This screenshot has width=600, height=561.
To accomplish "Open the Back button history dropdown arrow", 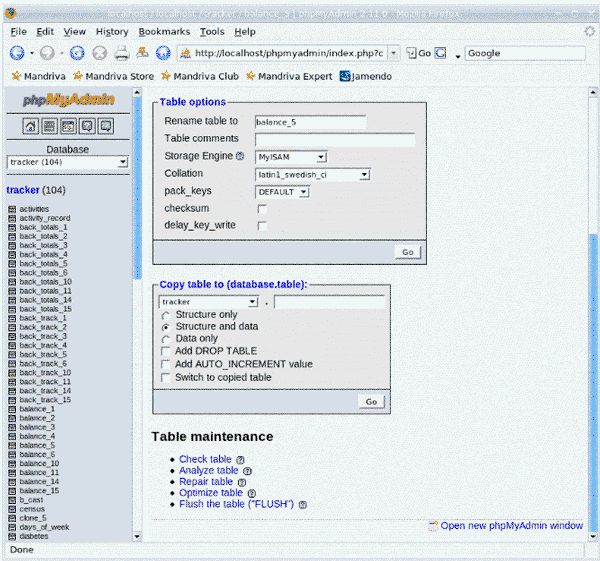I will (x=32, y=53).
